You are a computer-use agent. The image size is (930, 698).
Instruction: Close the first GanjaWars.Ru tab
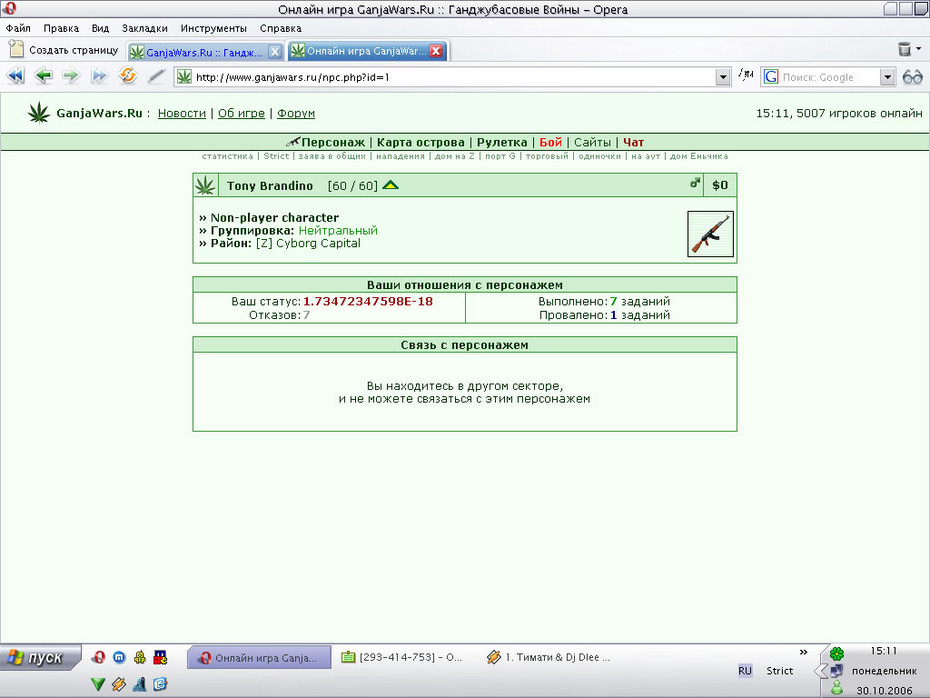pos(275,52)
